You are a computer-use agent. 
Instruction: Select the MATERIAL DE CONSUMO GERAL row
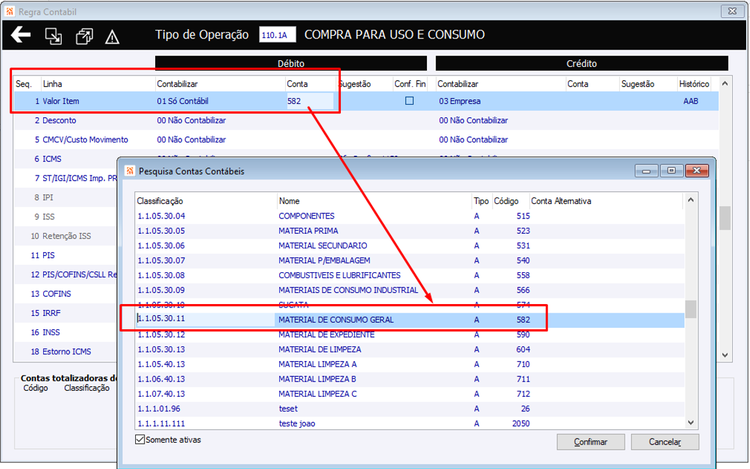click(x=409, y=319)
